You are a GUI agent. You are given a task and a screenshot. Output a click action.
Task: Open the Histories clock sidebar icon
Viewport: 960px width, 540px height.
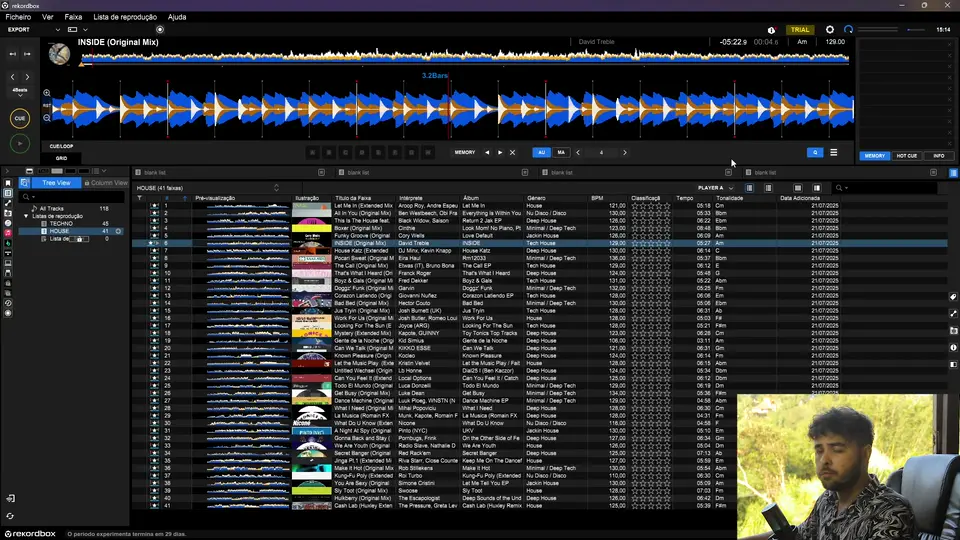pyautogui.click(x=8, y=303)
